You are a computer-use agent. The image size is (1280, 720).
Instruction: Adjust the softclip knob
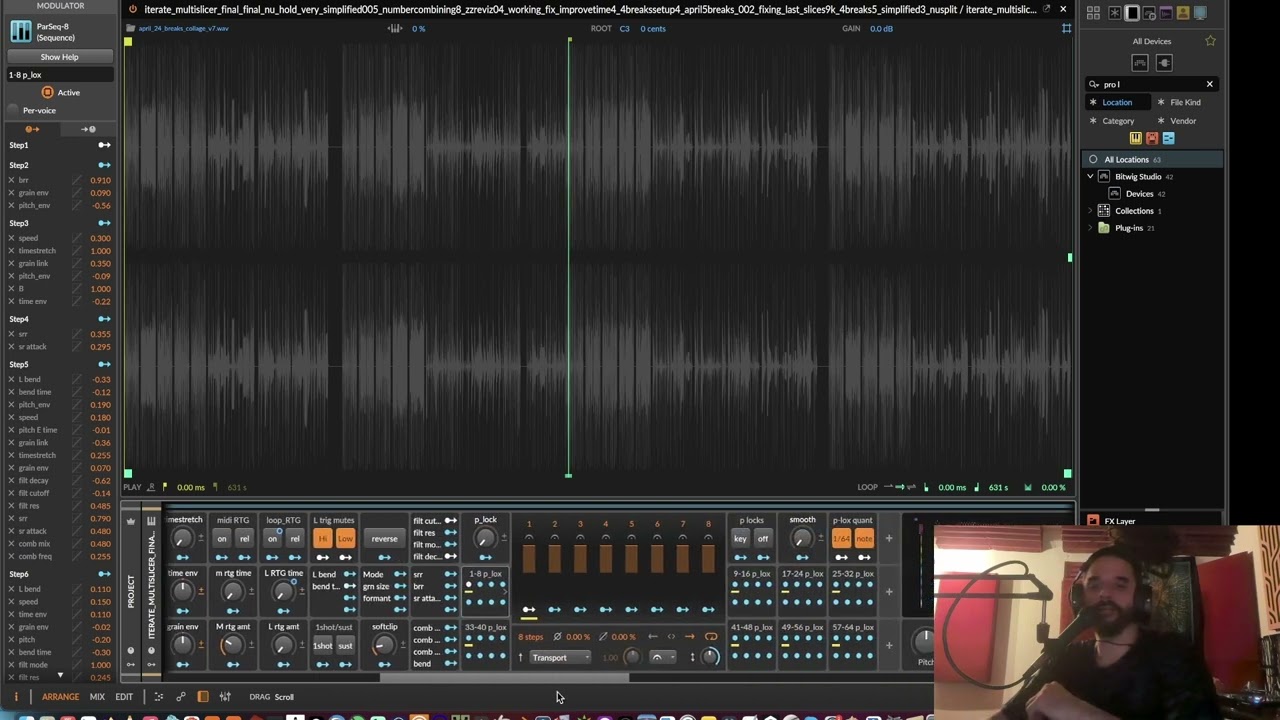pyautogui.click(x=384, y=645)
